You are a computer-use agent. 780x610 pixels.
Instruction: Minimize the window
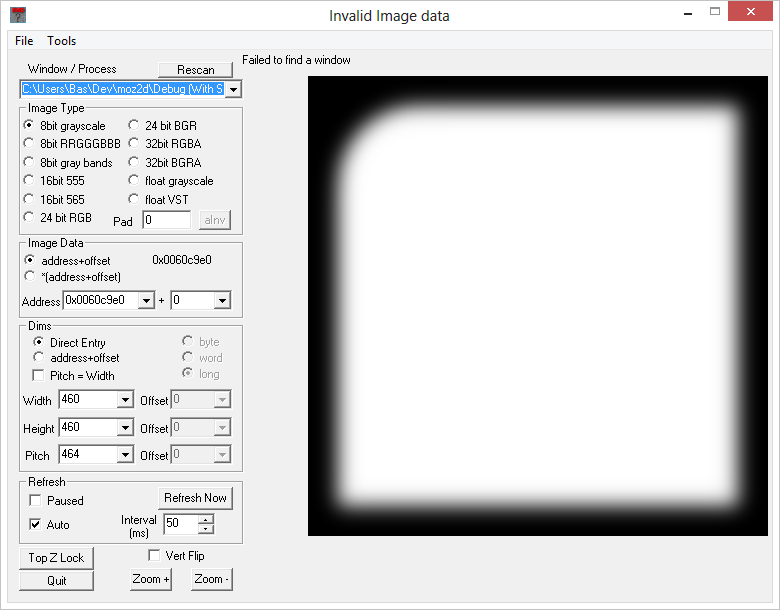(x=688, y=13)
